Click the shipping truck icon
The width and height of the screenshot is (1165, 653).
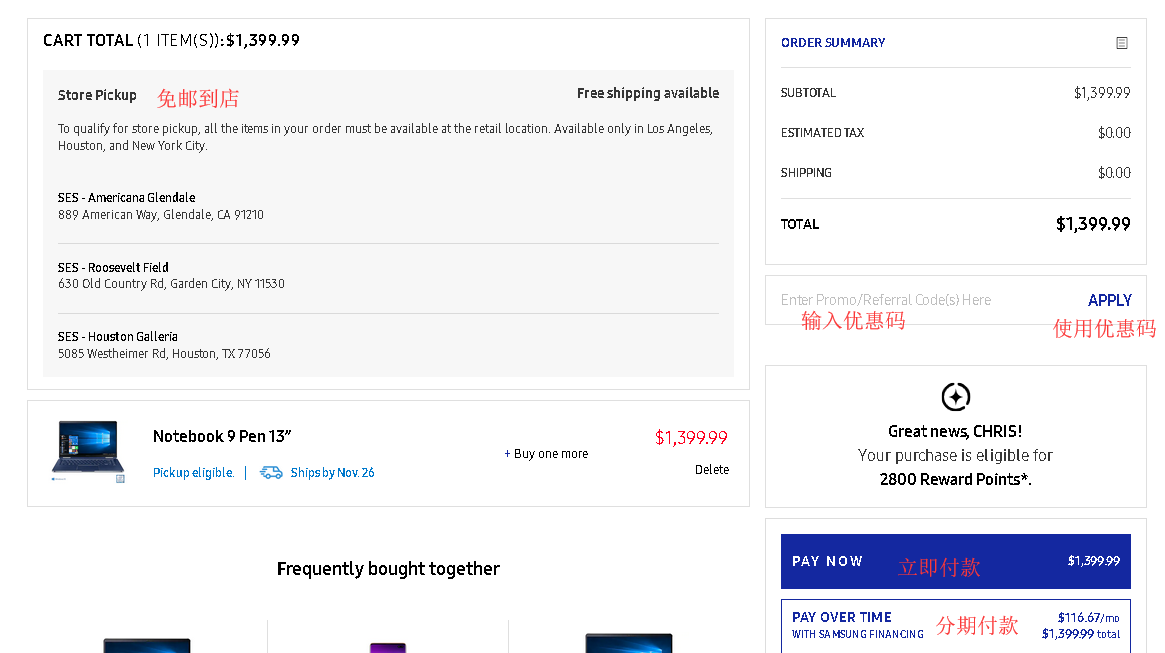click(x=271, y=472)
